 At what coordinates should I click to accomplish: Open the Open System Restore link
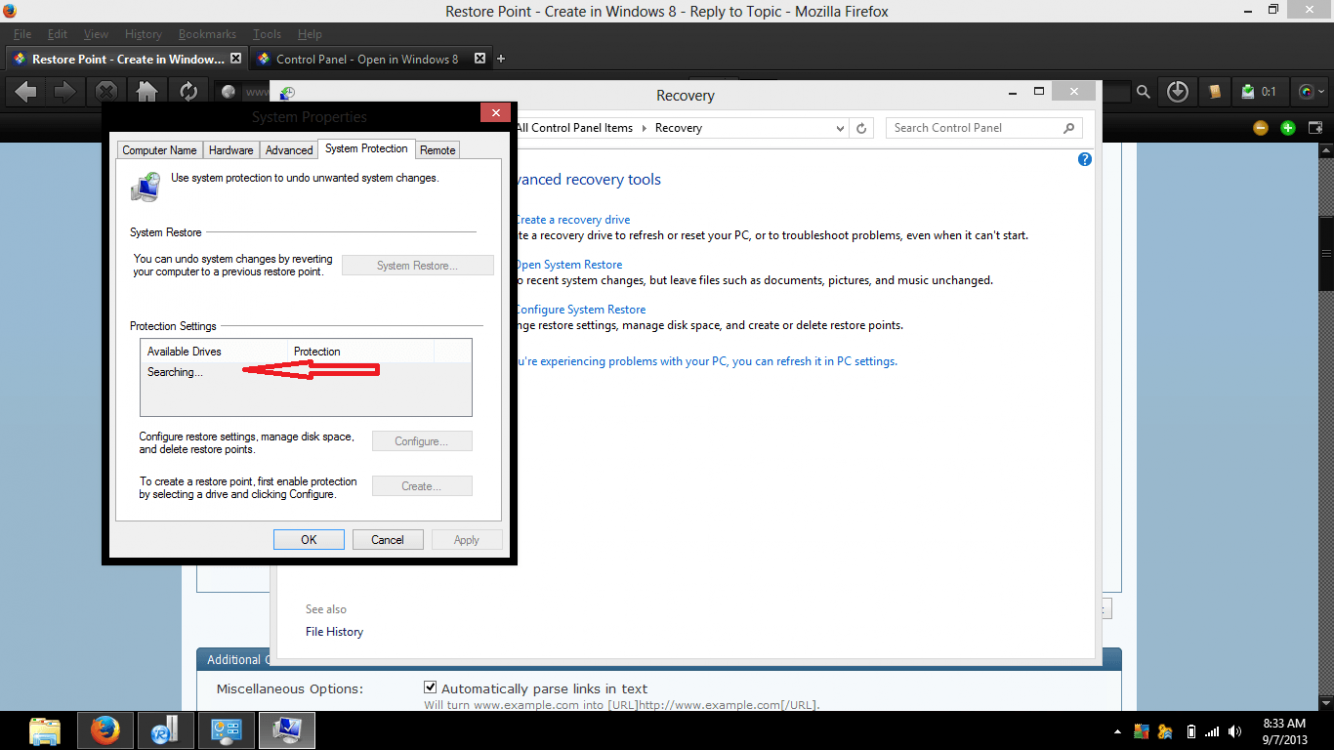[568, 264]
